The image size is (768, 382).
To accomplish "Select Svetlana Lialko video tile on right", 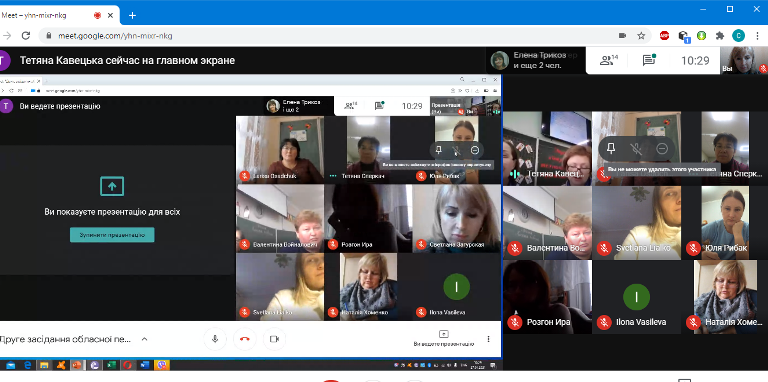I will click(637, 223).
